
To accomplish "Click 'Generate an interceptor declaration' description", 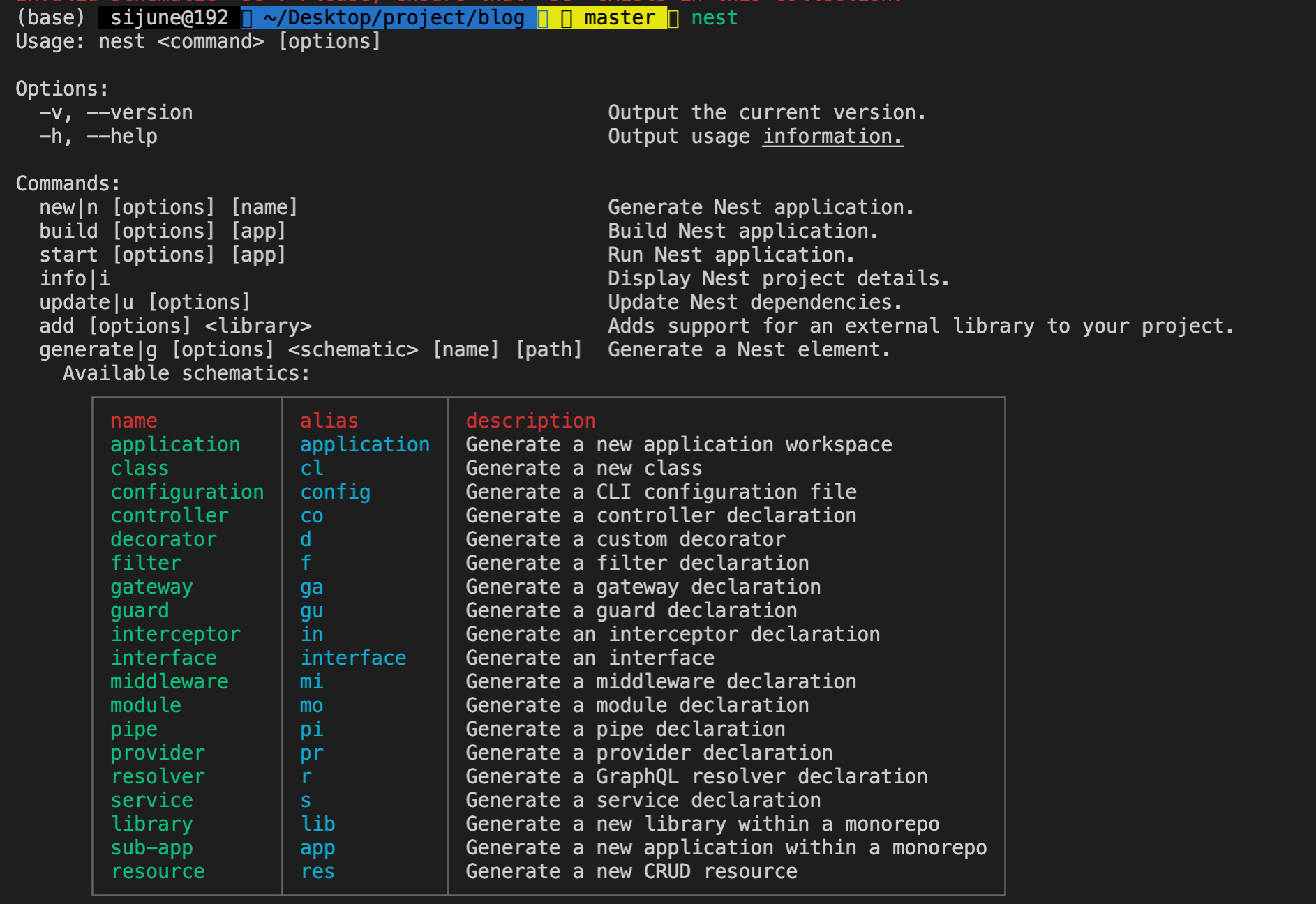I will pyautogui.click(x=673, y=634).
